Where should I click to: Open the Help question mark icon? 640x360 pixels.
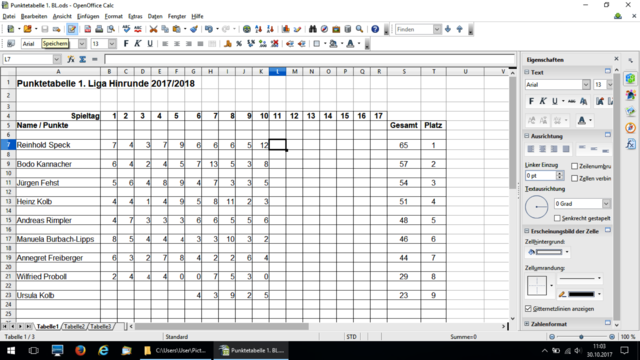375,29
